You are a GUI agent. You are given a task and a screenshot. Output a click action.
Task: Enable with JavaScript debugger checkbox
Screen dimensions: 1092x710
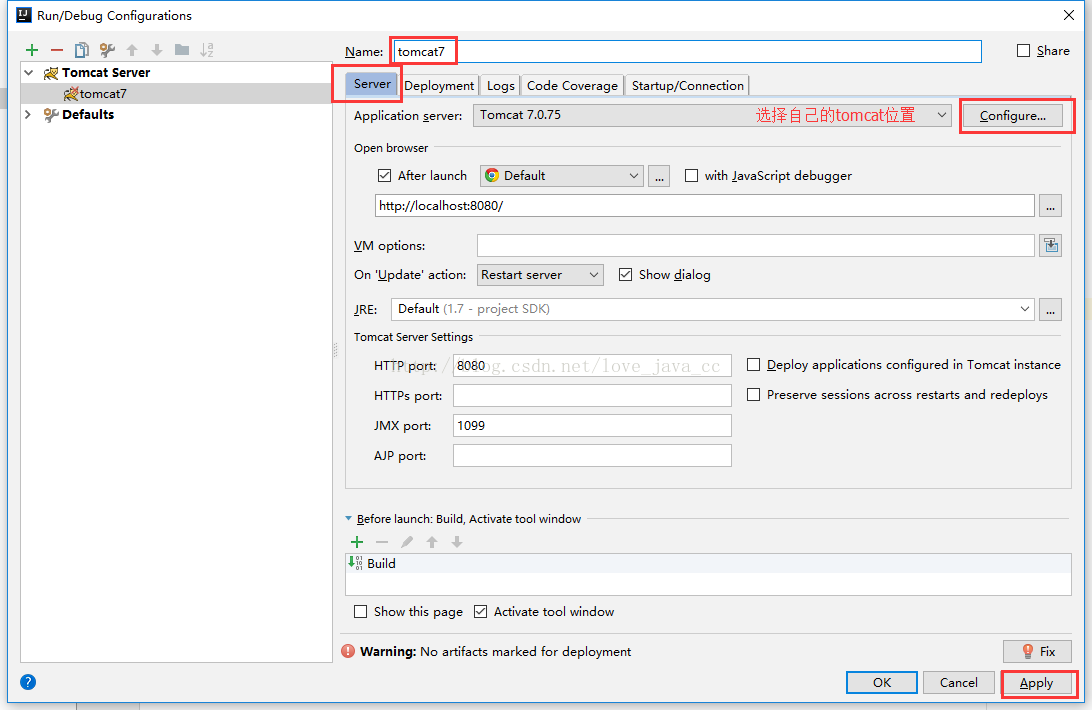pos(691,176)
